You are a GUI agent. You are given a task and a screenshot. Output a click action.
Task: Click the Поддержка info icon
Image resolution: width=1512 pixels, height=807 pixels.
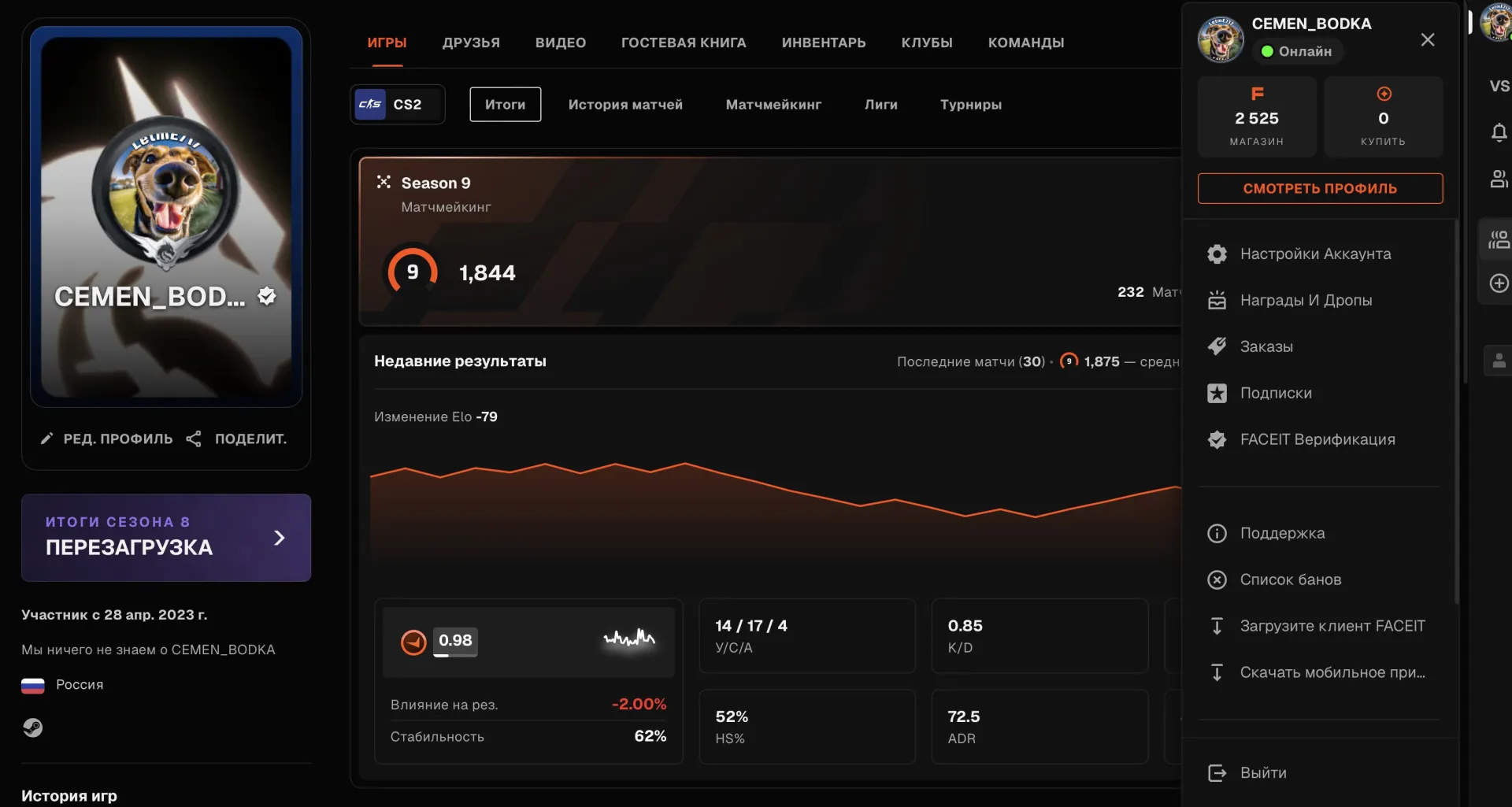point(1217,533)
